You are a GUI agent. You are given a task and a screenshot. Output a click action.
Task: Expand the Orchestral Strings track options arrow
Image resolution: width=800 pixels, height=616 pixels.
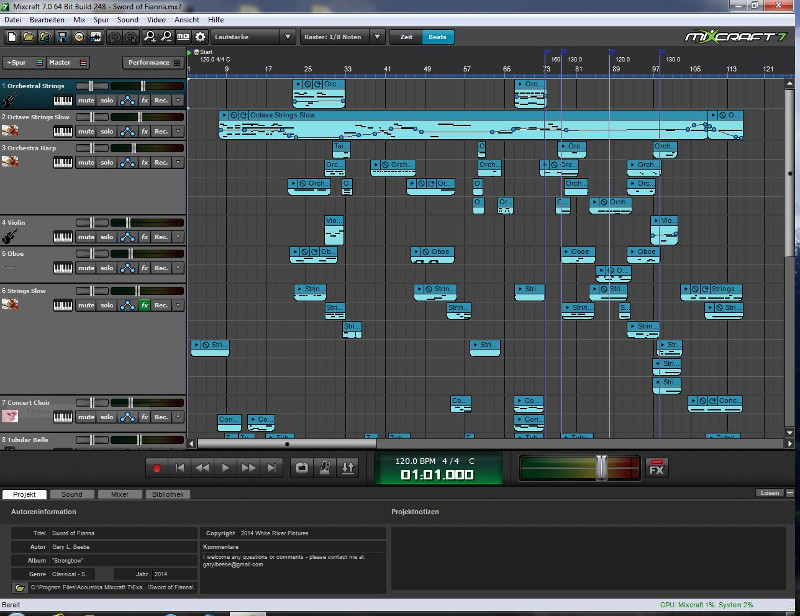point(178,101)
